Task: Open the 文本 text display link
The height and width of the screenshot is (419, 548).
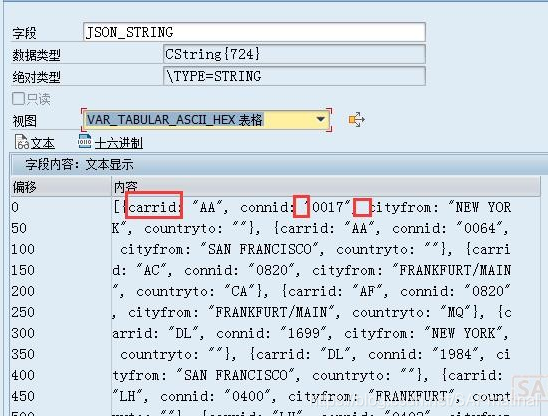Action: tap(43, 143)
